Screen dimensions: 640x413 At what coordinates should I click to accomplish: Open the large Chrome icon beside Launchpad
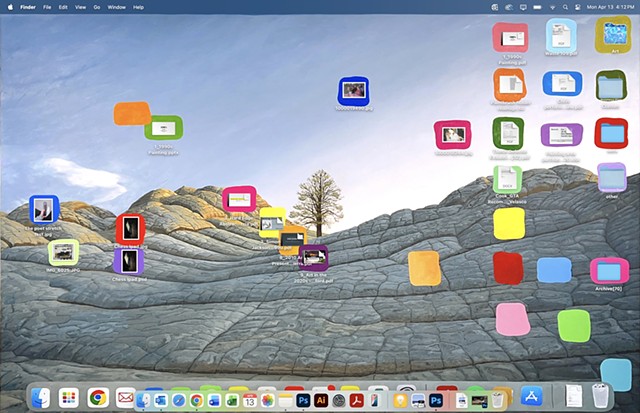(98, 397)
